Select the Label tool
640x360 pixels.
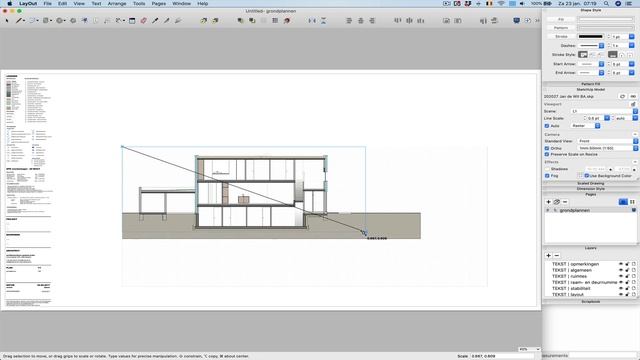(107, 20)
